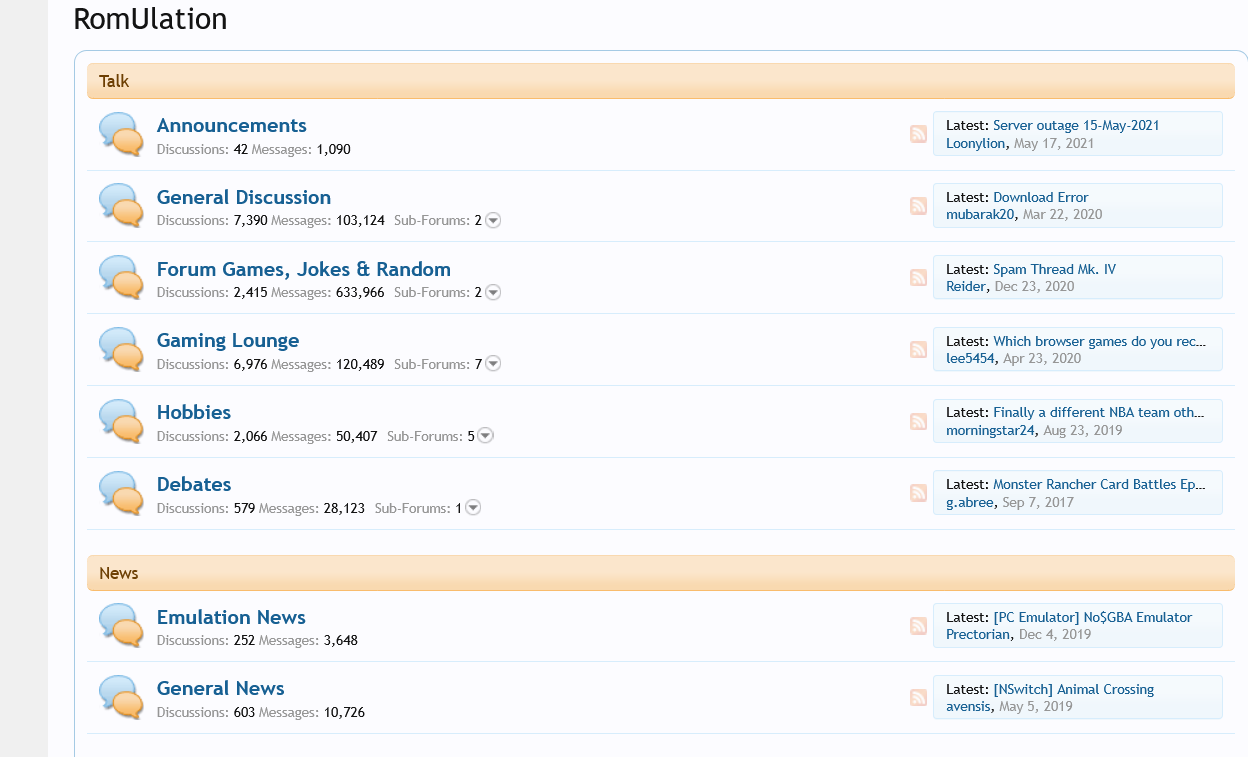Click the RomUlation page title
Image resolution: width=1248 pixels, height=757 pixels.
coord(150,18)
